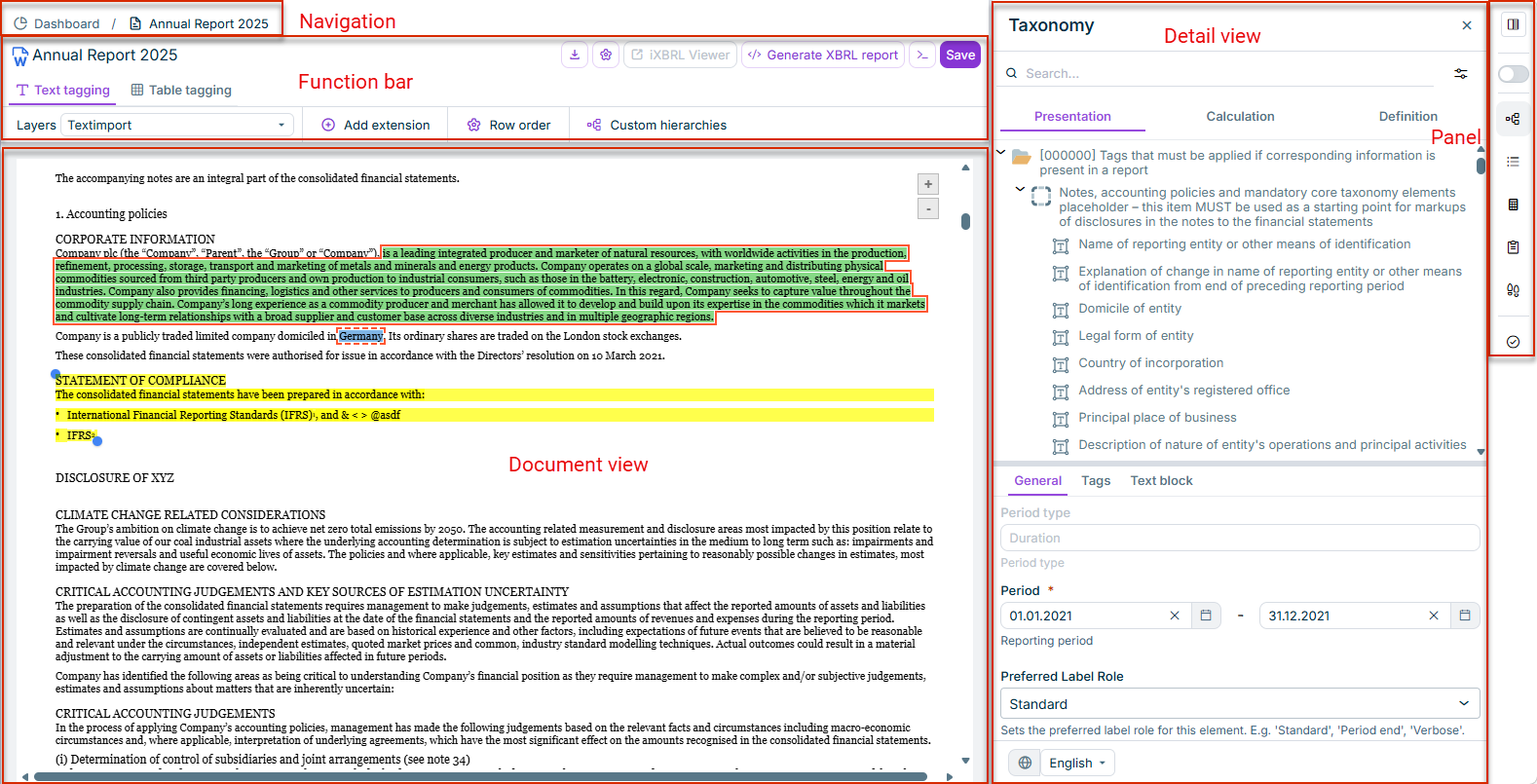Image resolution: width=1537 pixels, height=784 pixels.
Task: Click the zoom in plus button in document
Action: 928,184
